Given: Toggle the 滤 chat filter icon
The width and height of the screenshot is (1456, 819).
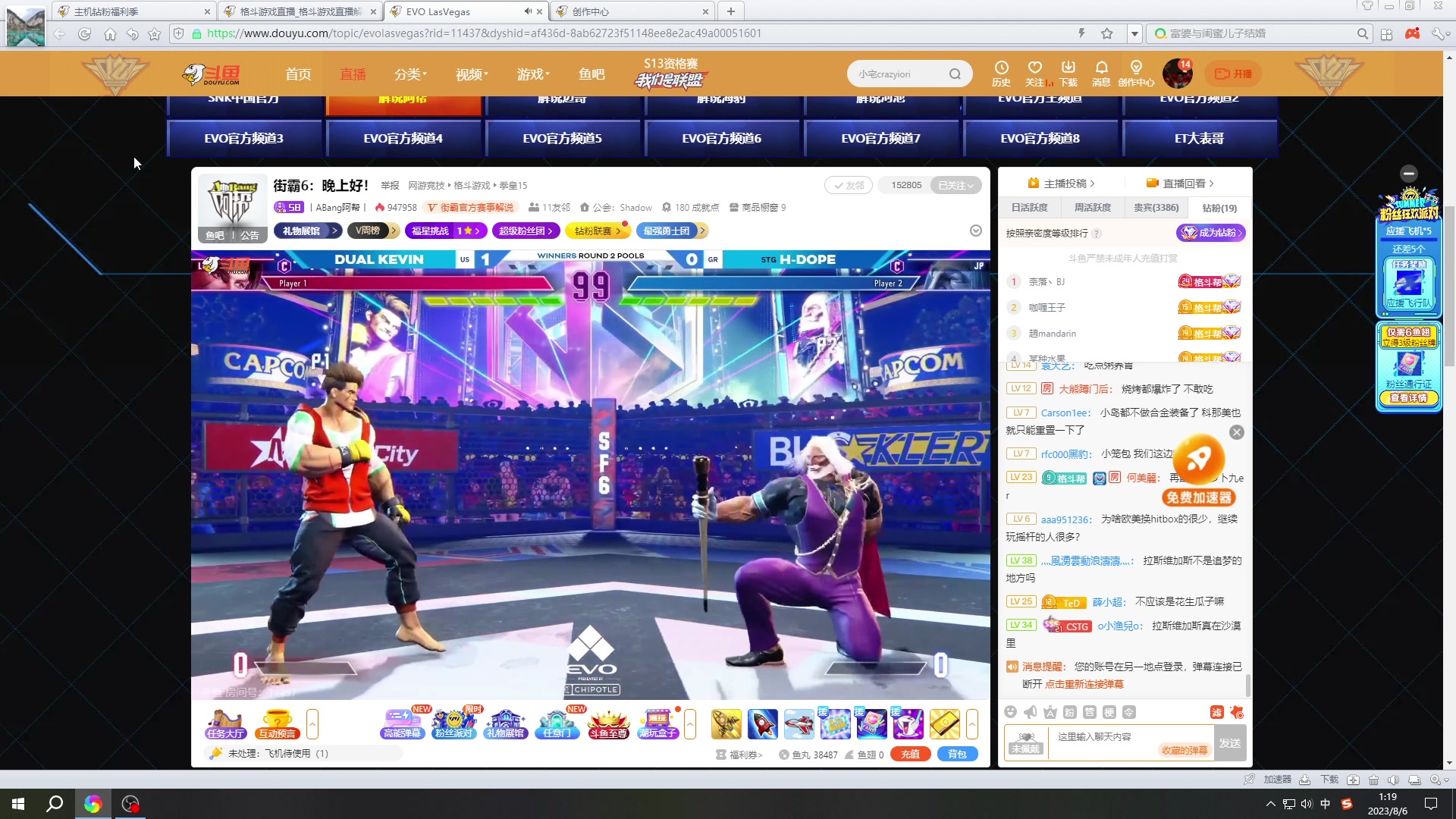Looking at the screenshot, I should pos(1216,712).
